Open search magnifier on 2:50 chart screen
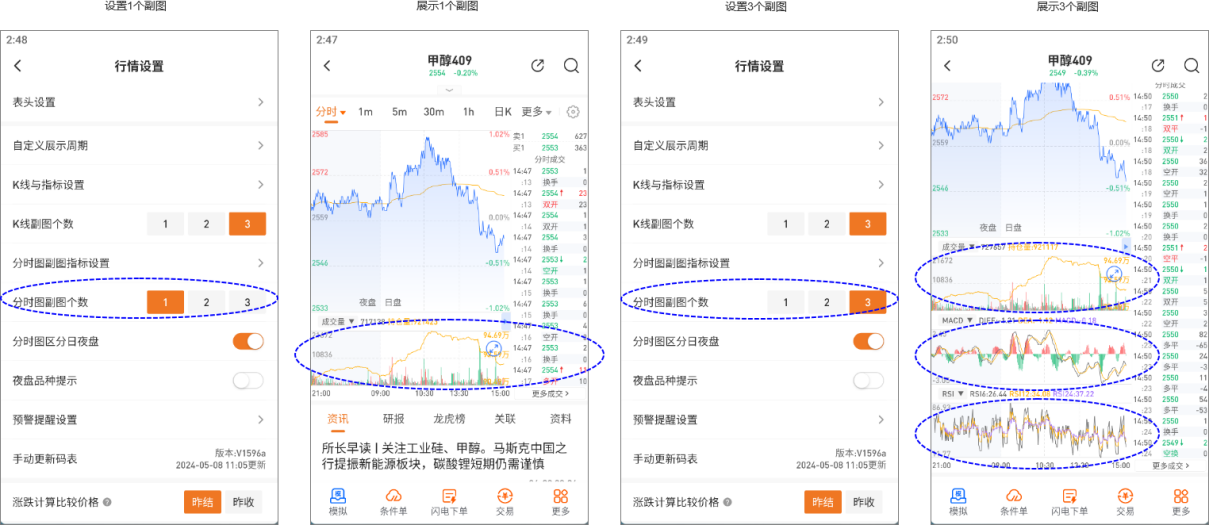This screenshot has width=1209, height=525. (1190, 66)
